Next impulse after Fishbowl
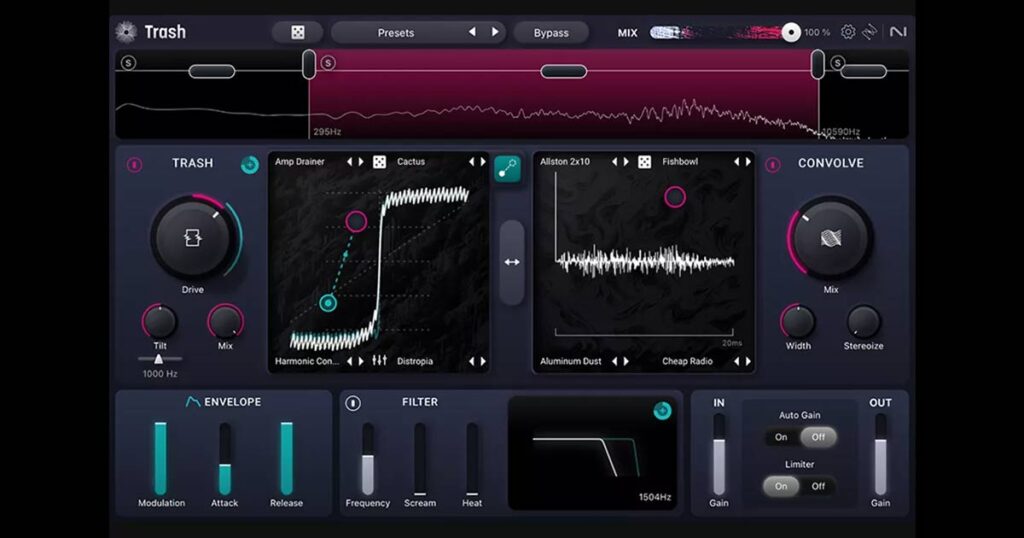 tap(748, 162)
